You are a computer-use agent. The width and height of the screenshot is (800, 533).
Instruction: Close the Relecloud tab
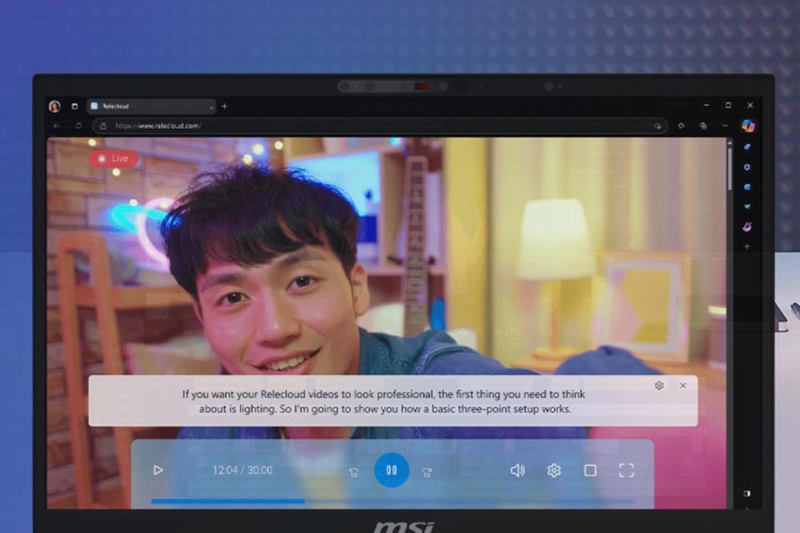click(211, 107)
